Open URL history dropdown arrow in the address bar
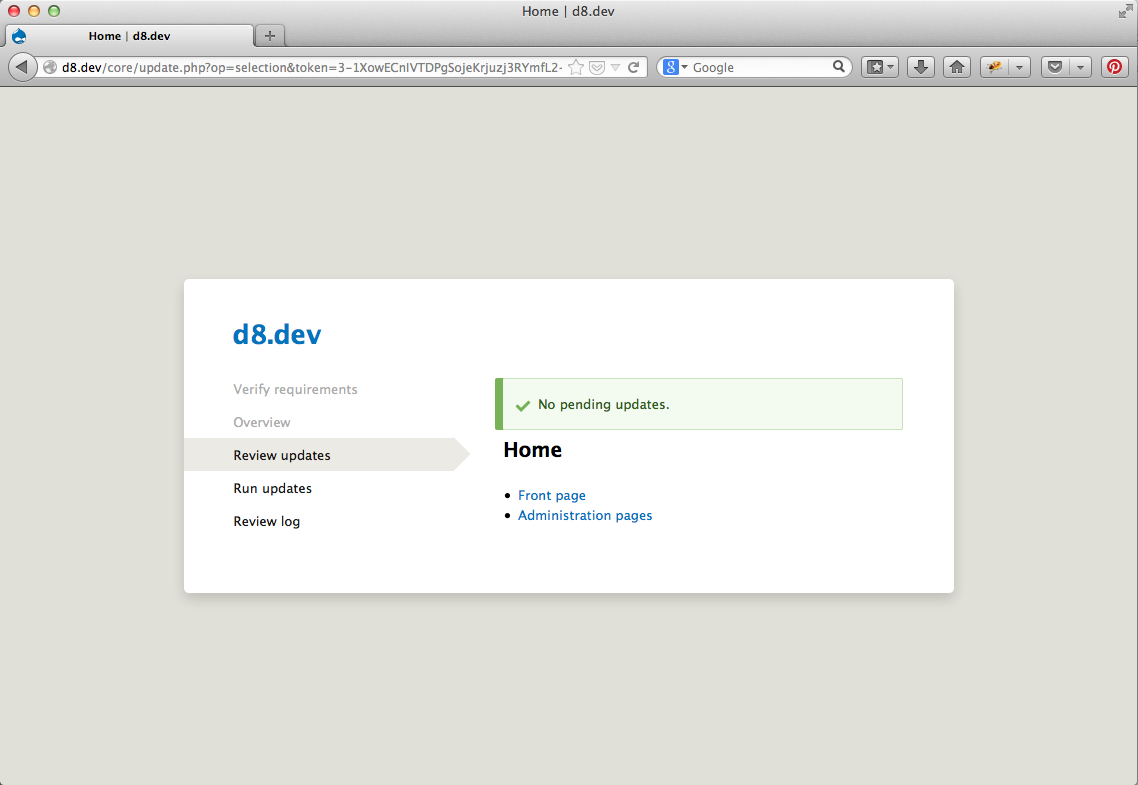The height and width of the screenshot is (785, 1138). click(615, 67)
